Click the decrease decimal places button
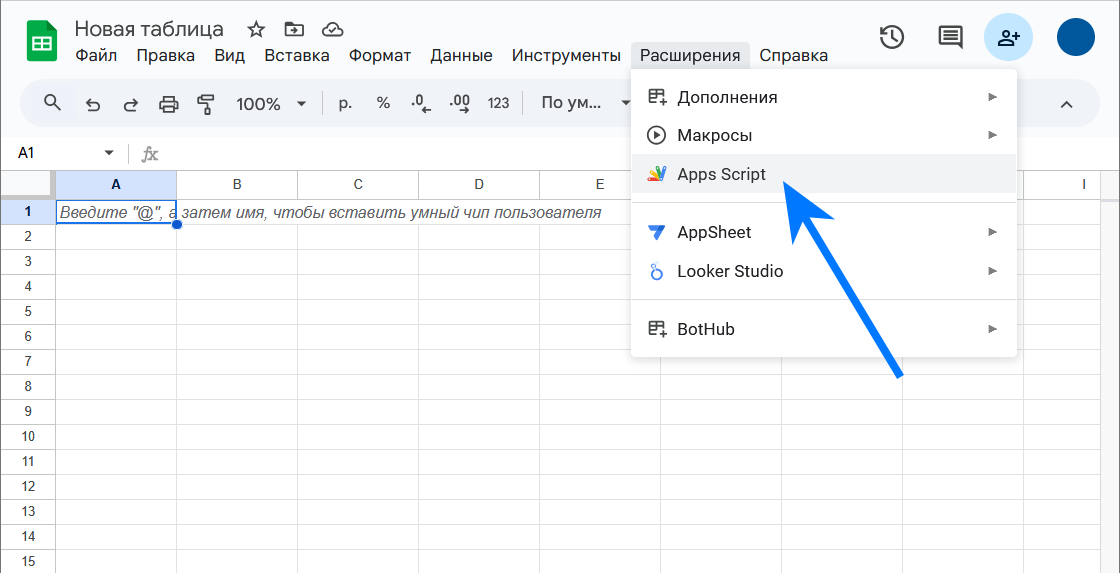 tap(421, 103)
